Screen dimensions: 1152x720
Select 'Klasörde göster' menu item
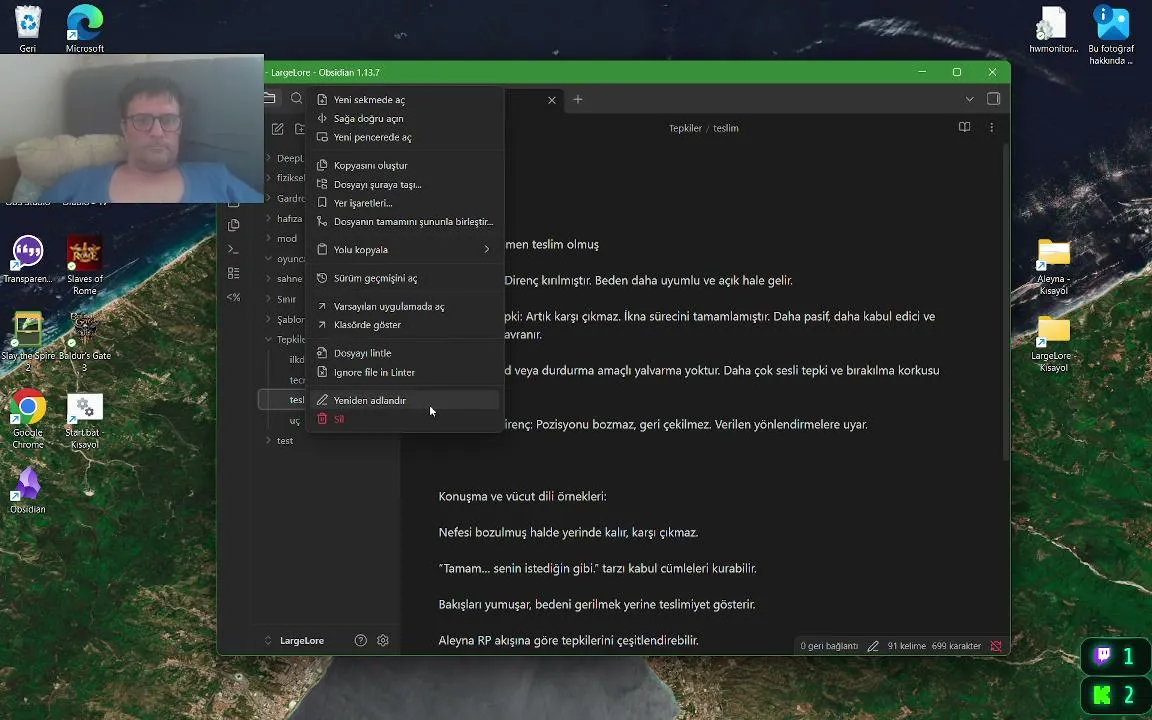click(x=406, y=325)
